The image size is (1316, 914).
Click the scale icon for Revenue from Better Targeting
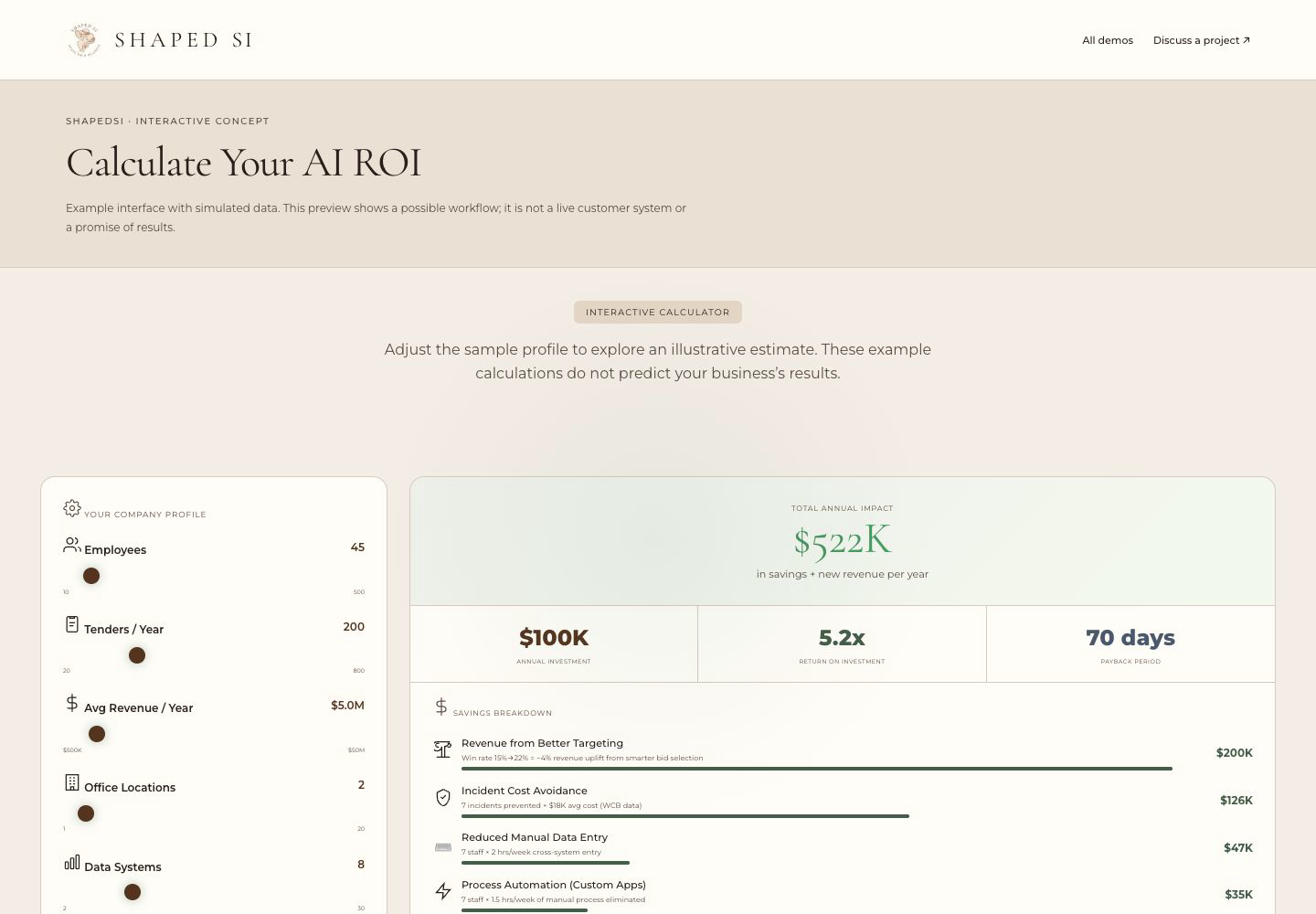pyautogui.click(x=443, y=749)
